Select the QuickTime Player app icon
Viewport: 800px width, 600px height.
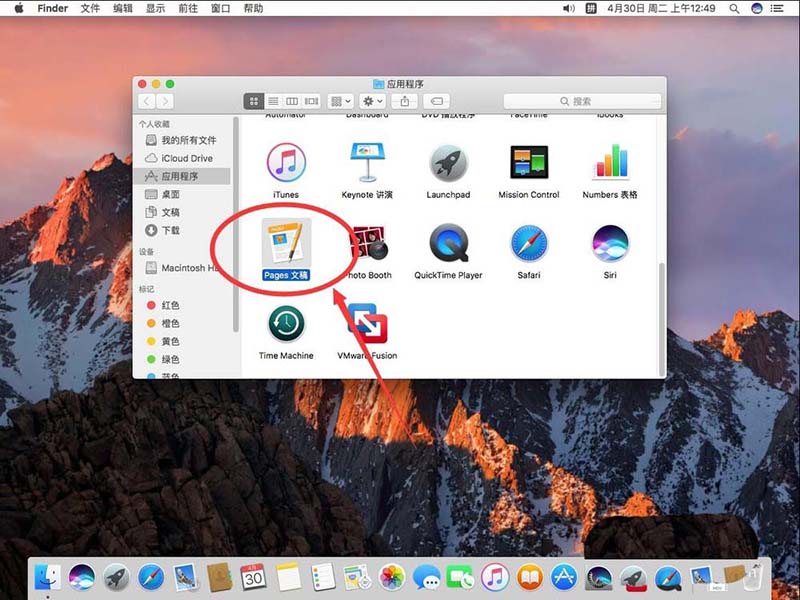(x=448, y=243)
